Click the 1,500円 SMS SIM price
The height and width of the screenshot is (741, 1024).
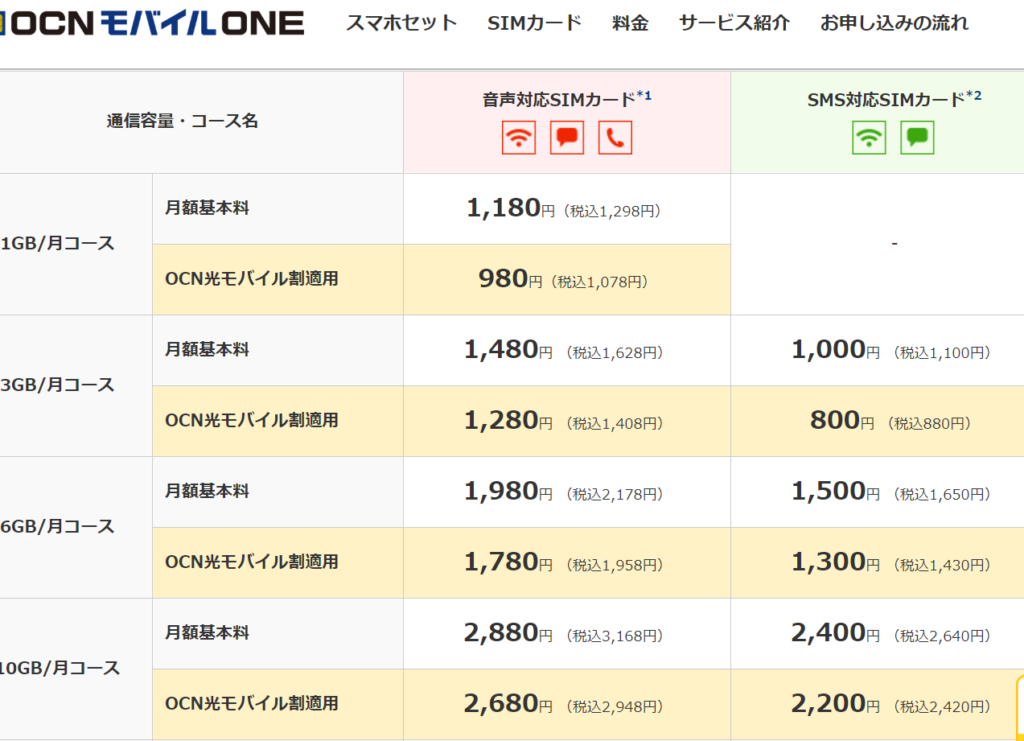[891, 492]
